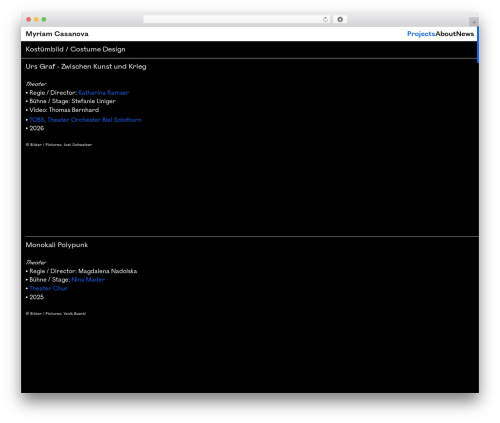Click the browser download icon button
This screenshot has height=423, width=500.
pos(340,19)
